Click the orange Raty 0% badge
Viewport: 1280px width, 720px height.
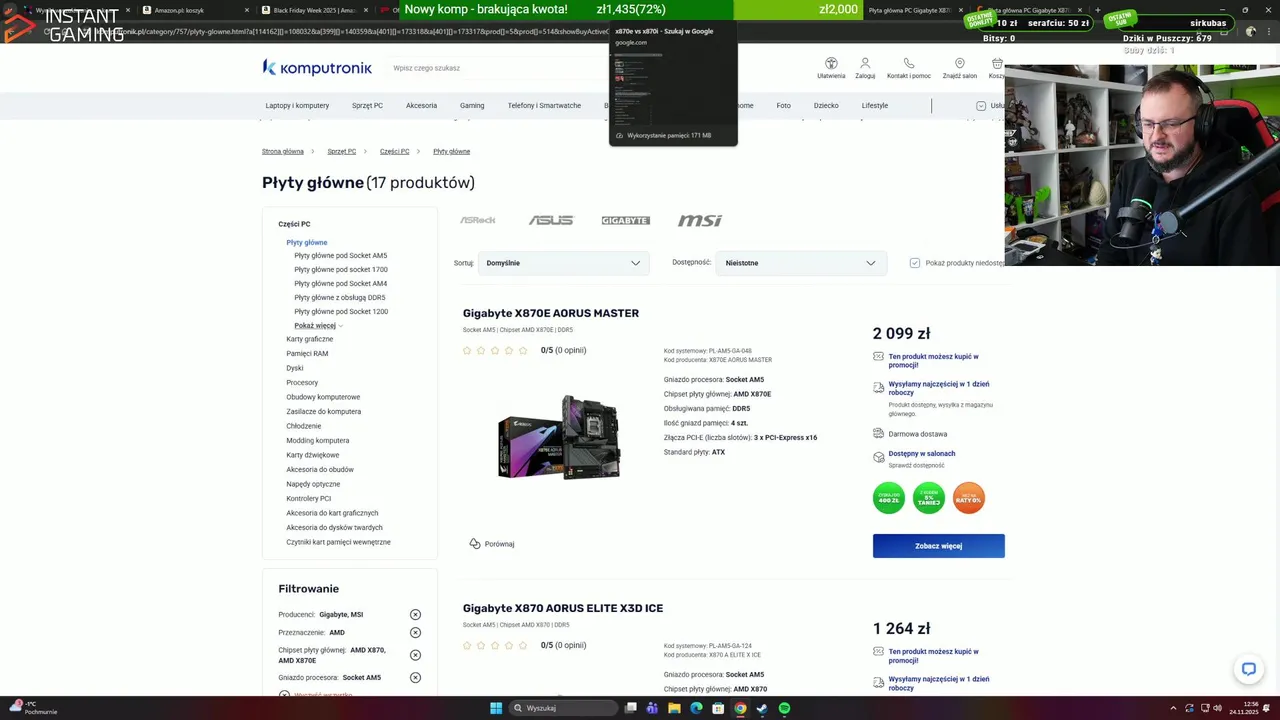[969, 497]
